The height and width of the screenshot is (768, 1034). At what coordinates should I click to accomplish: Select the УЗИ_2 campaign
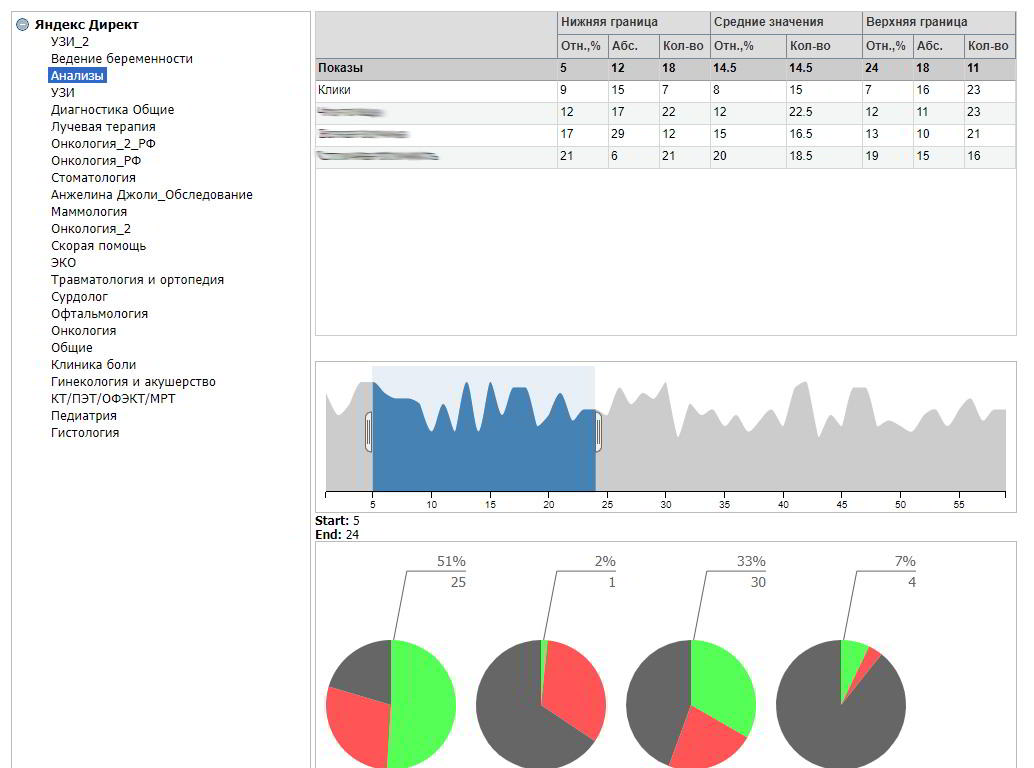tap(70, 42)
